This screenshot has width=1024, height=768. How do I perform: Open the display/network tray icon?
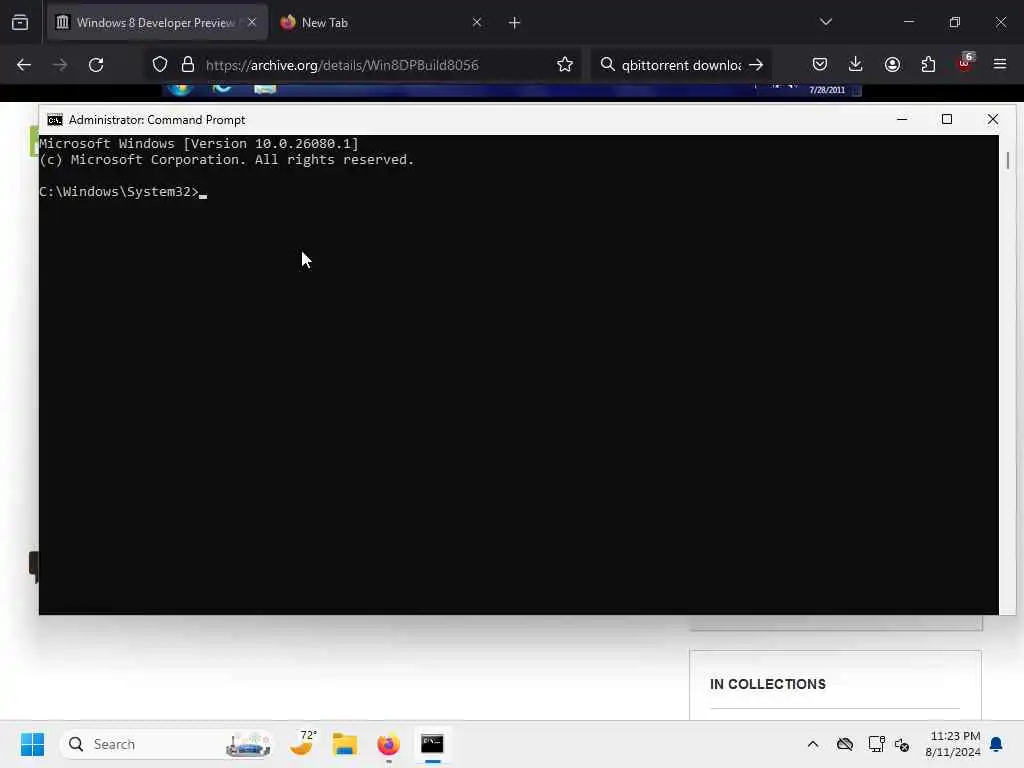[x=876, y=744]
